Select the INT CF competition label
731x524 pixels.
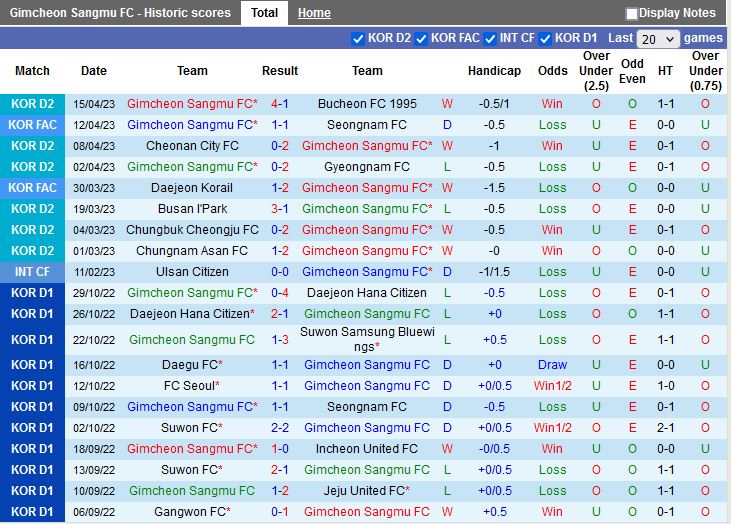(33, 272)
